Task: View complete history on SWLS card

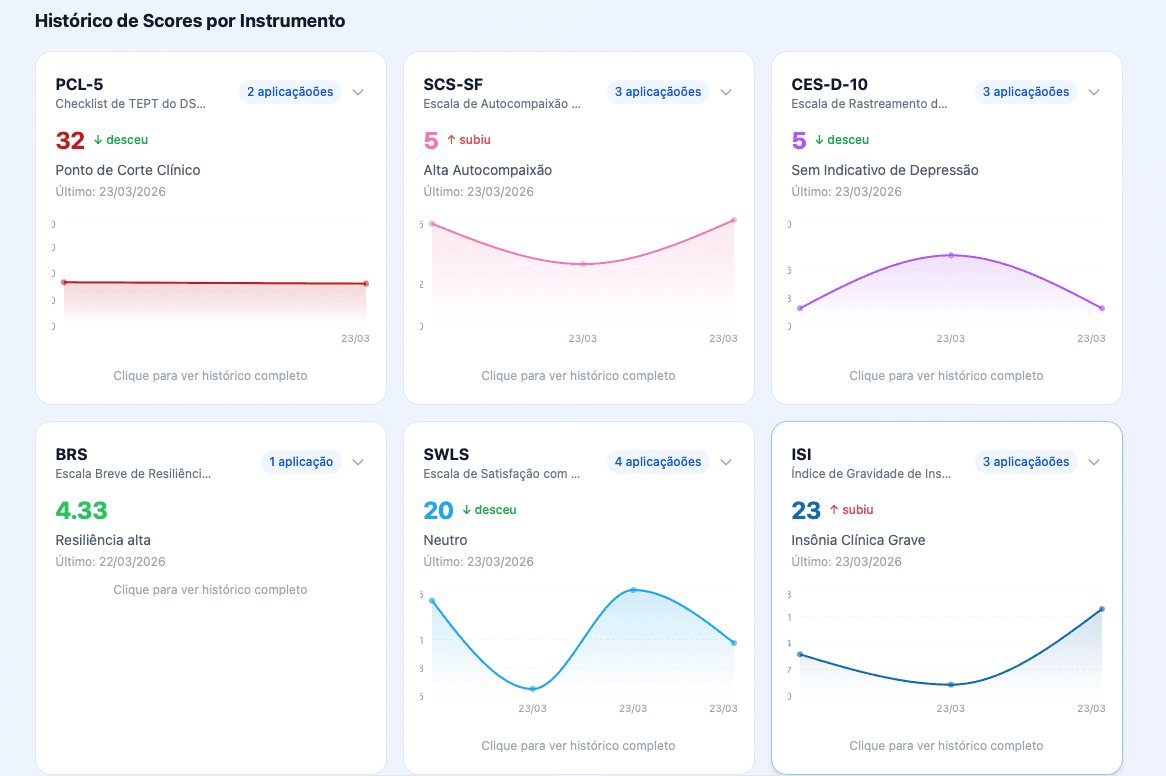Action: tap(578, 745)
